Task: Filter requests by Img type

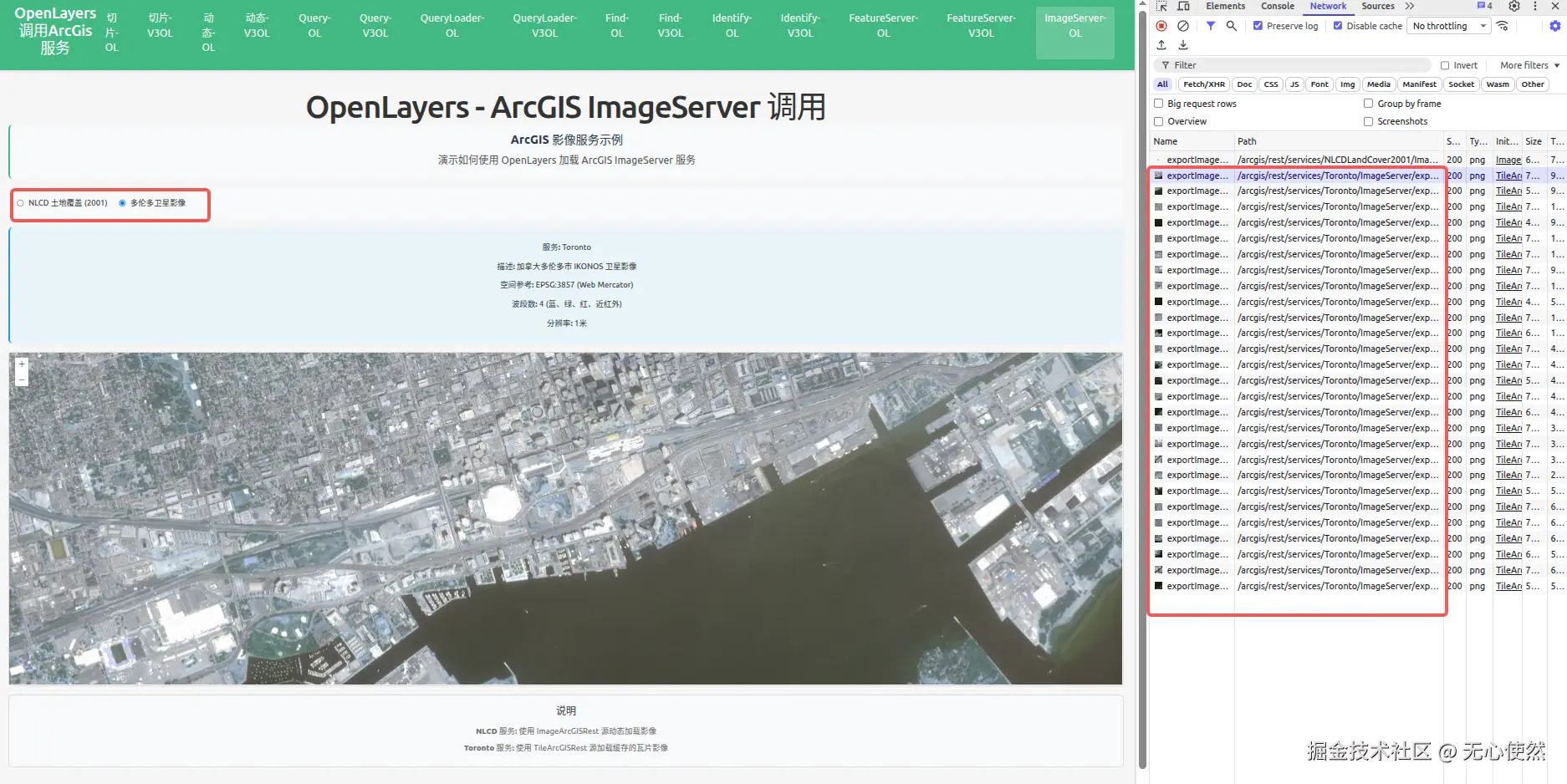Action: [1347, 84]
